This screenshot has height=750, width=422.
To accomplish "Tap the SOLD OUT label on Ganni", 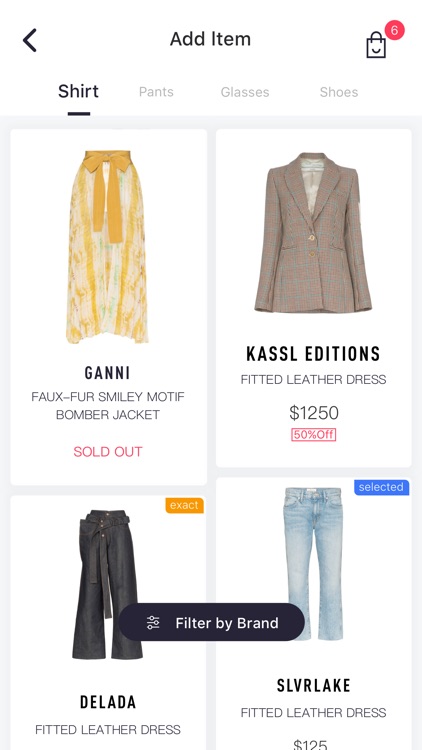I will [x=108, y=452].
